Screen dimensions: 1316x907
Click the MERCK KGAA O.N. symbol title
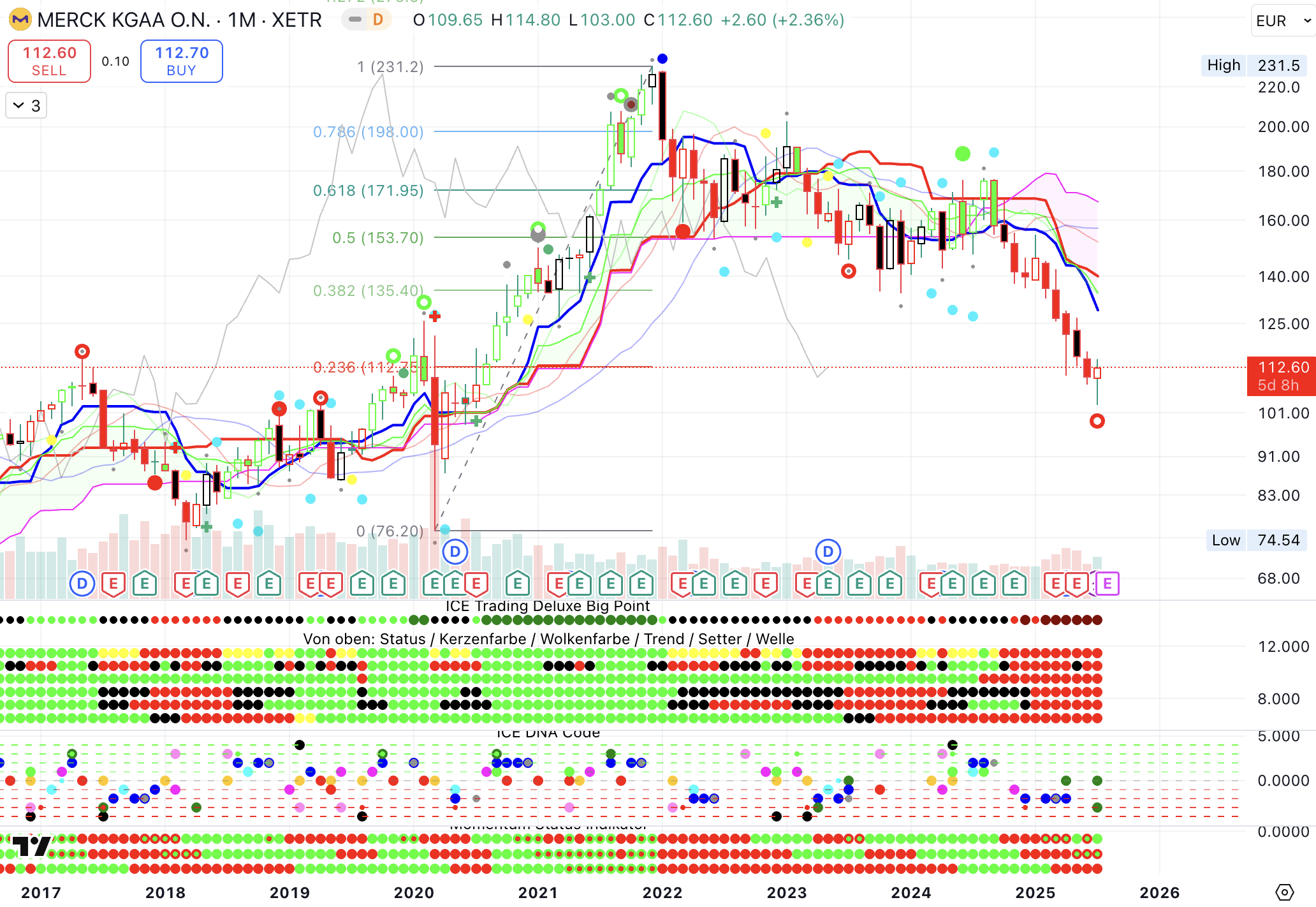click(124, 20)
